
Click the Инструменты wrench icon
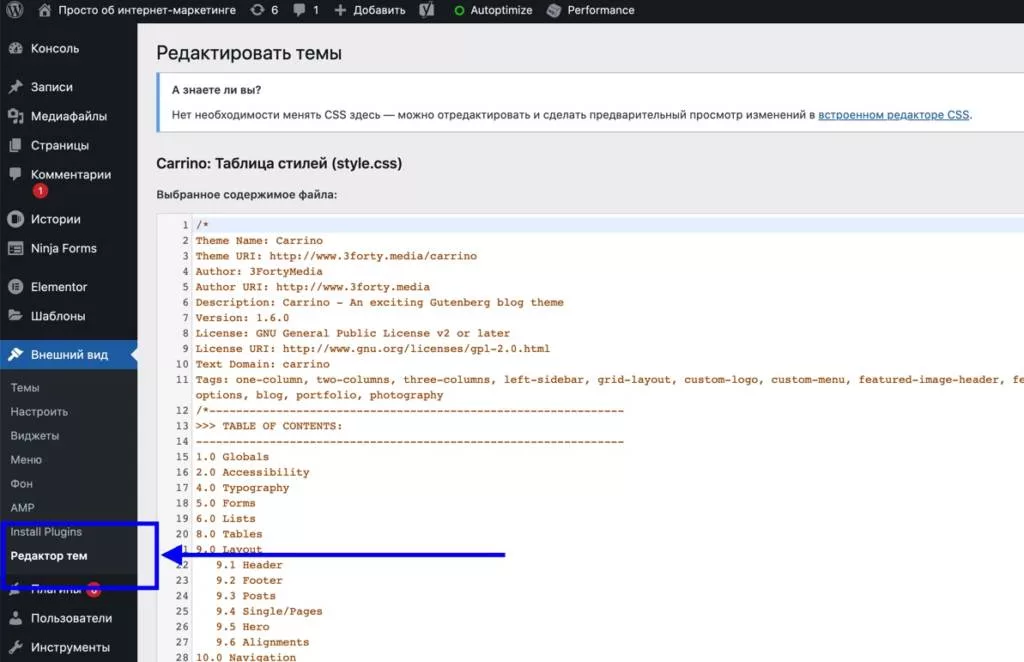[16, 647]
